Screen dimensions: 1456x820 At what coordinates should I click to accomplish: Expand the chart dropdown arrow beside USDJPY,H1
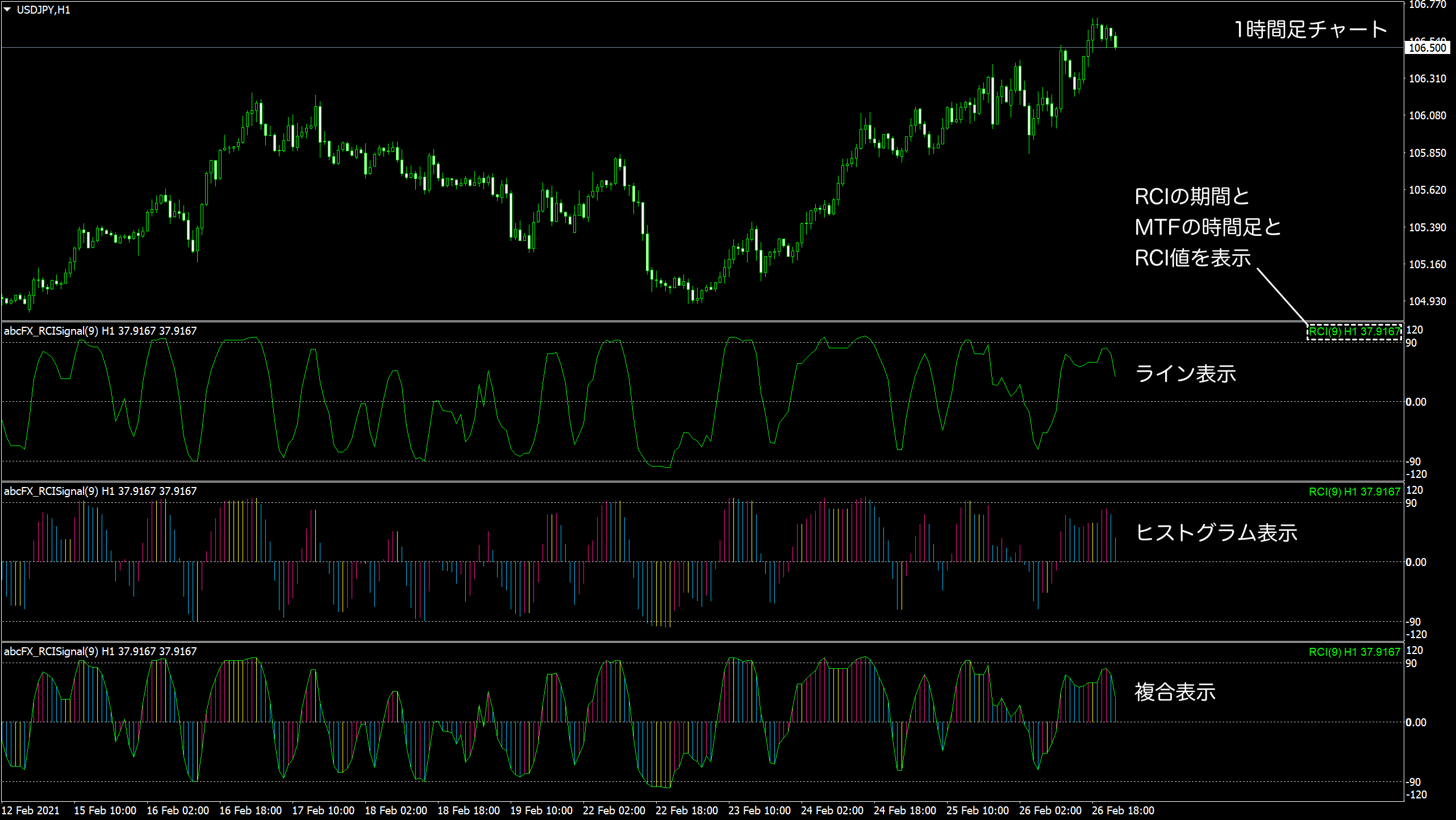pyautogui.click(x=8, y=9)
